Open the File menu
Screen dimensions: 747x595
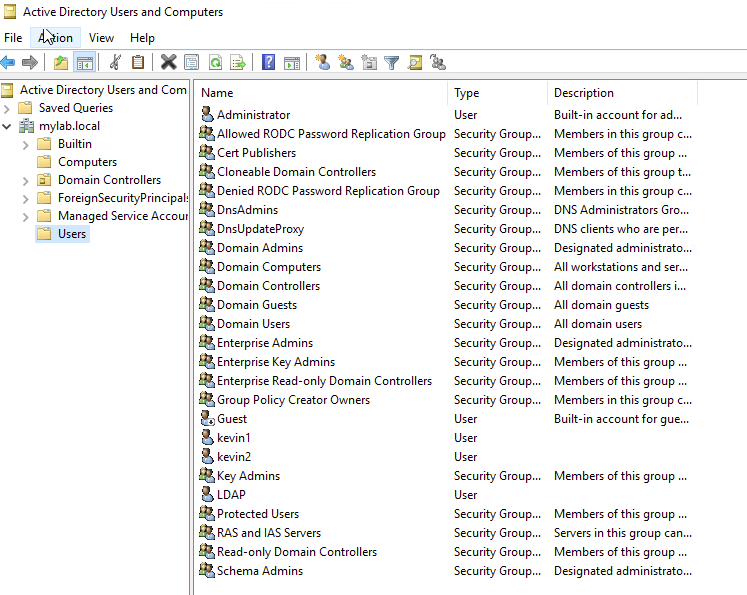coord(13,38)
